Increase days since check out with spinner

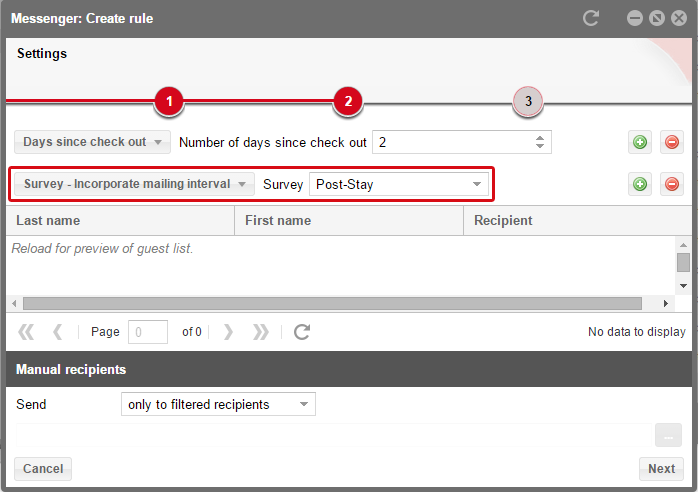[540, 138]
